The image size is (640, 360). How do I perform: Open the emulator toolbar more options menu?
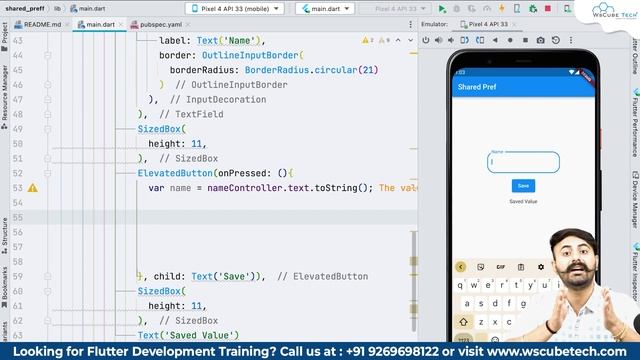571,40
